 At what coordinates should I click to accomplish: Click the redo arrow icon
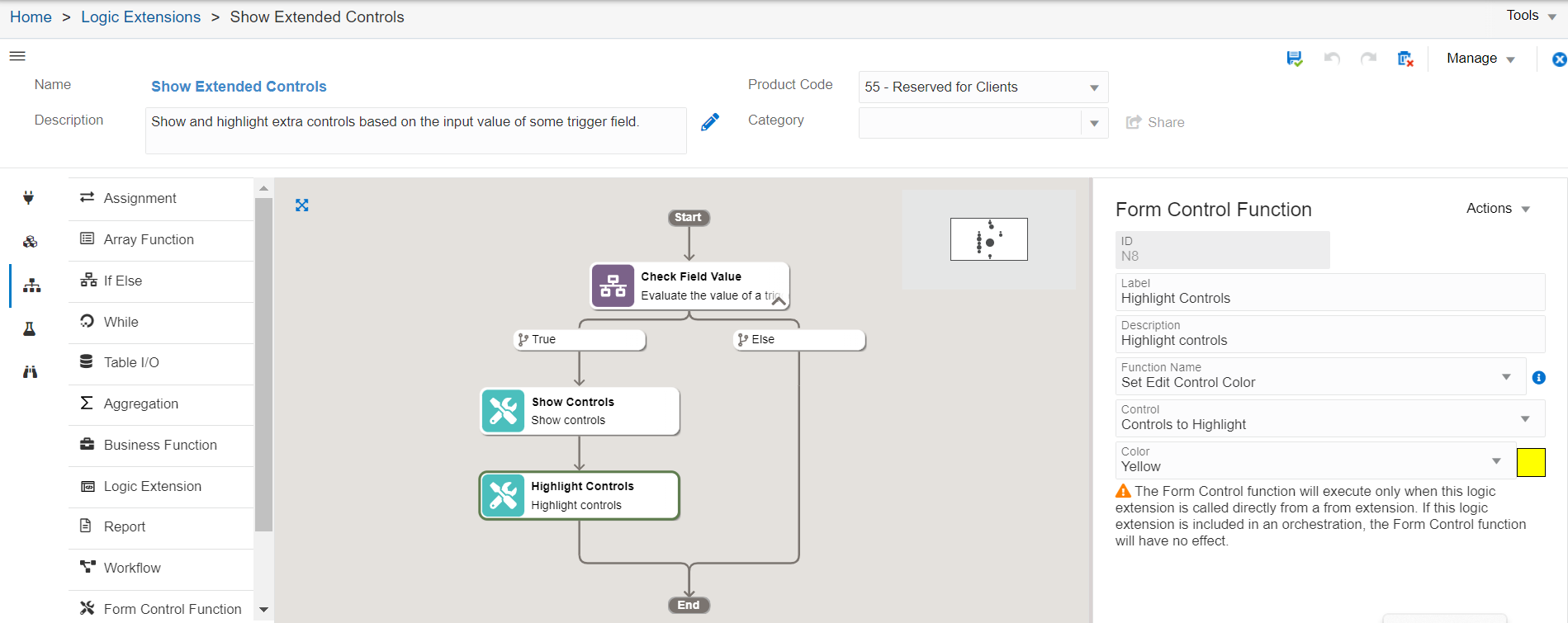1368,59
